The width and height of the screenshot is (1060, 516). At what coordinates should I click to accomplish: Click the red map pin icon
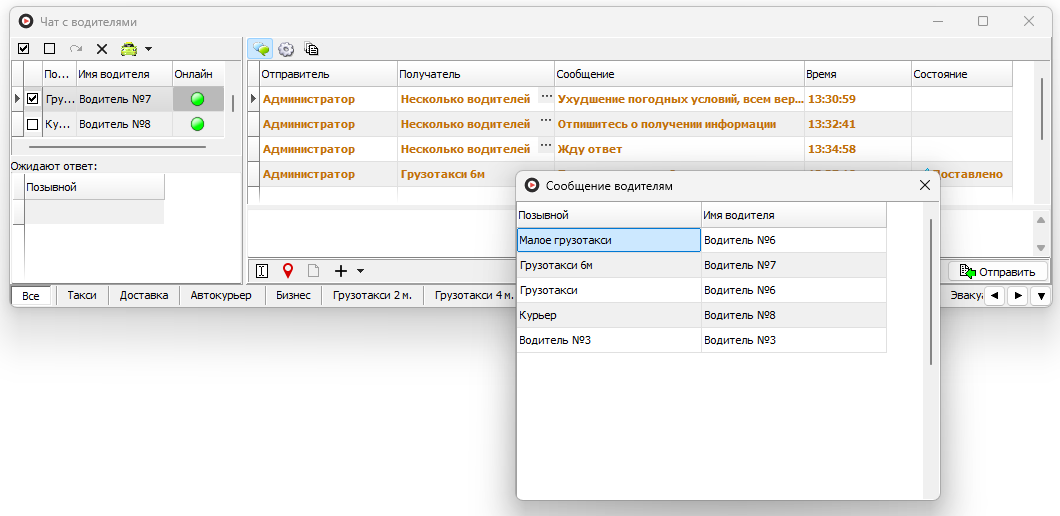(288, 271)
